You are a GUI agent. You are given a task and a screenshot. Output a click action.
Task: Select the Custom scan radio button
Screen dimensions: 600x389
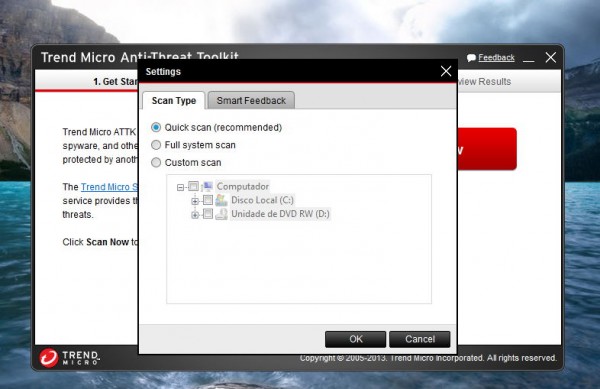[156, 163]
